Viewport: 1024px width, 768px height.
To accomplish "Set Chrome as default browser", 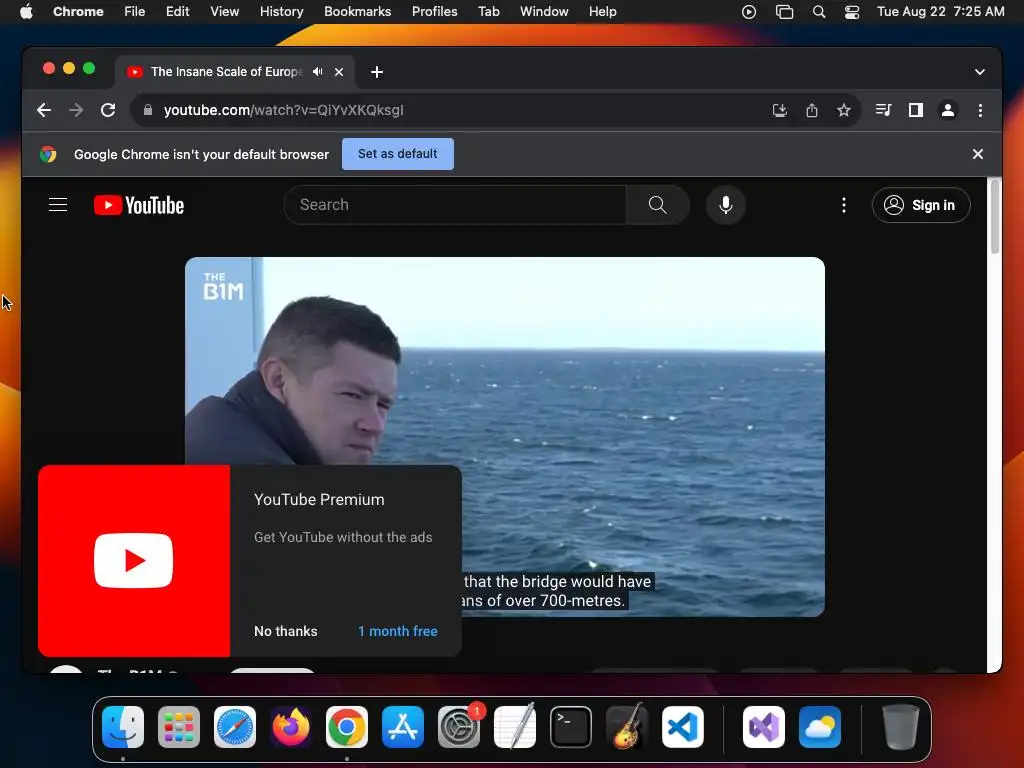I will coord(398,154).
